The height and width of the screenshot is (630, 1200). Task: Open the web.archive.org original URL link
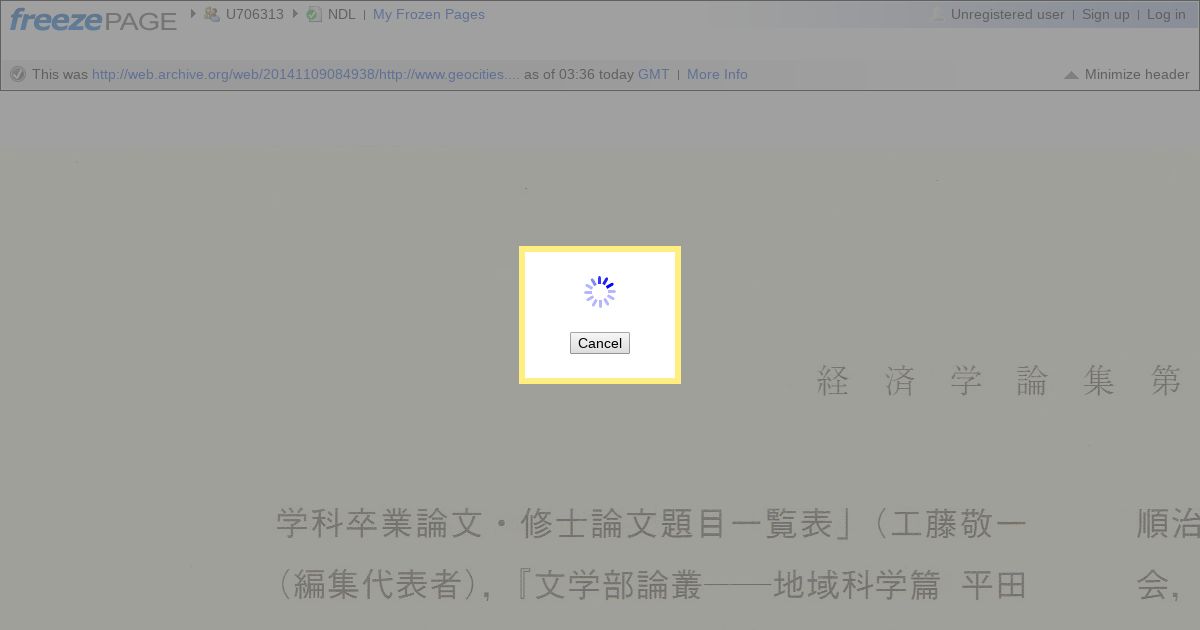click(306, 74)
